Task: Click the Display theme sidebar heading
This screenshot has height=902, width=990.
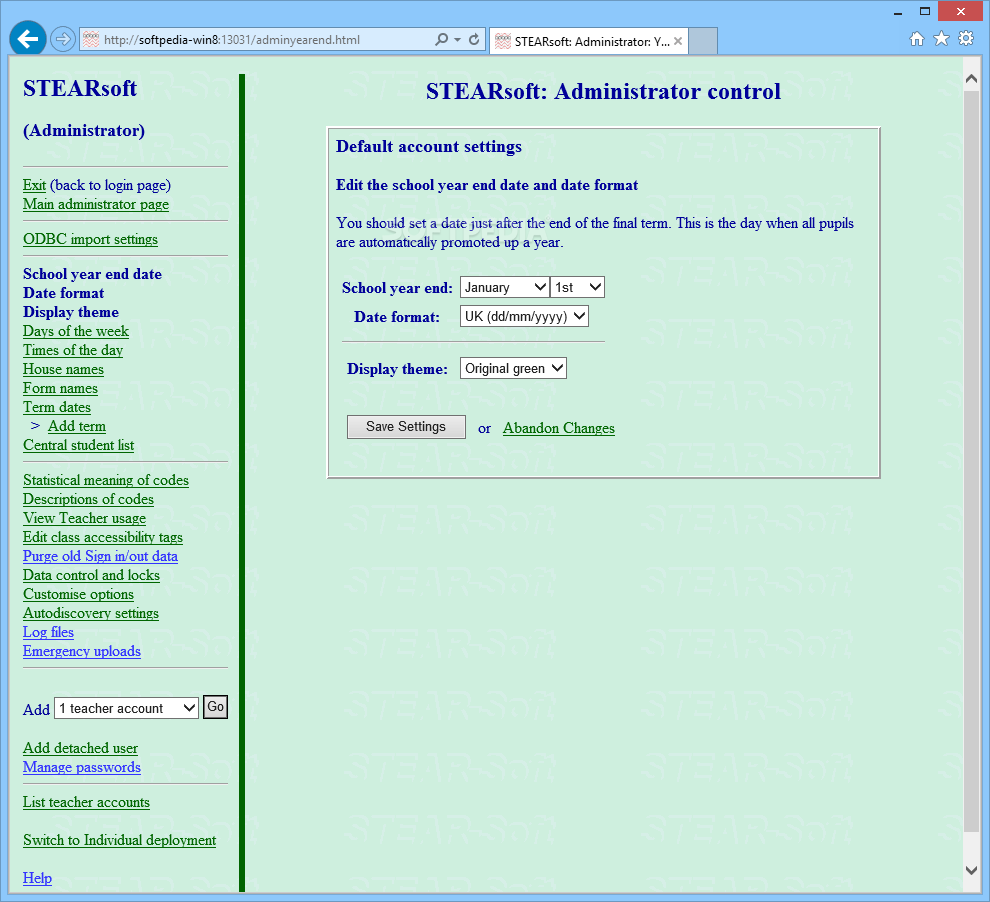Action: click(71, 312)
